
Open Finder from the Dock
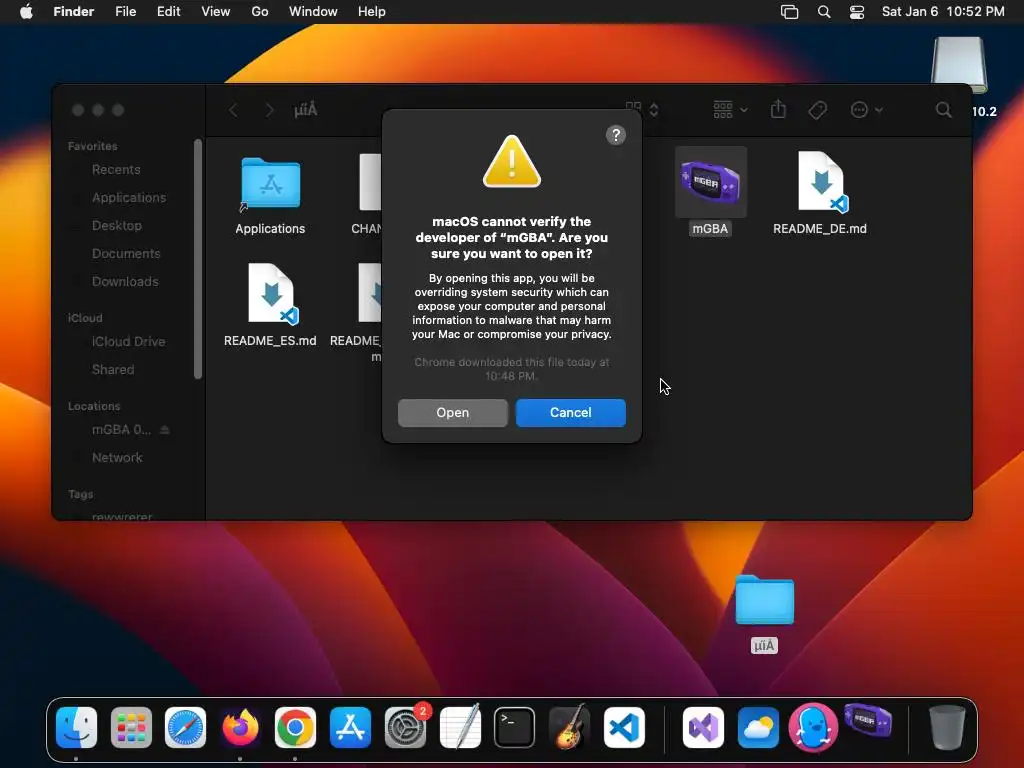tap(76, 728)
